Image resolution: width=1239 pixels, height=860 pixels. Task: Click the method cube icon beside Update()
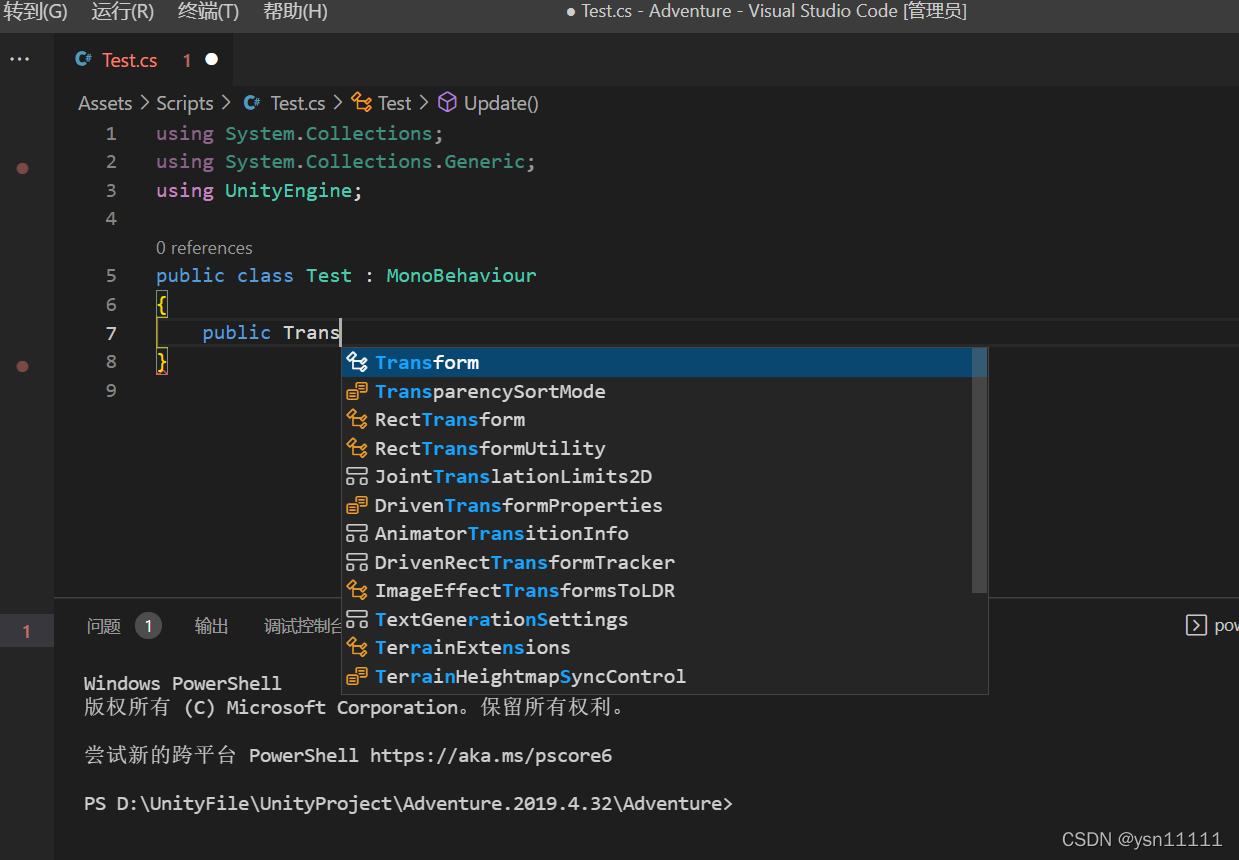click(x=448, y=103)
